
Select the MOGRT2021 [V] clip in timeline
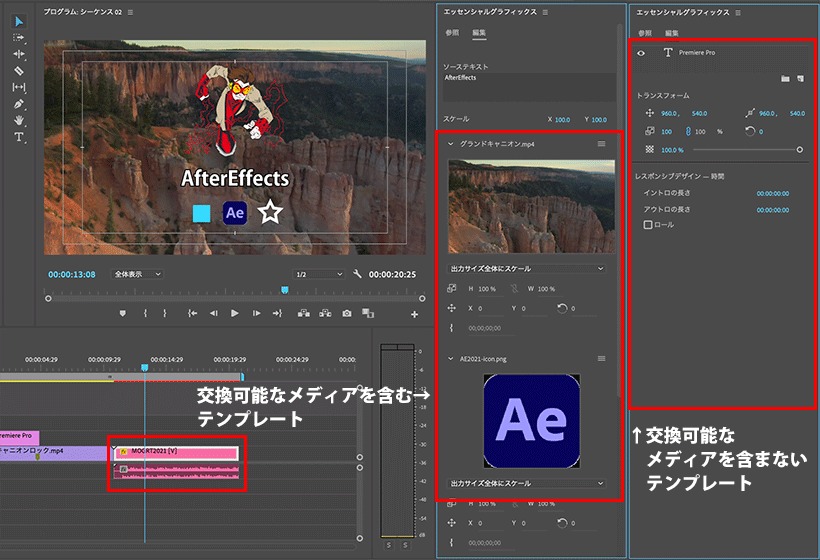tap(176, 453)
